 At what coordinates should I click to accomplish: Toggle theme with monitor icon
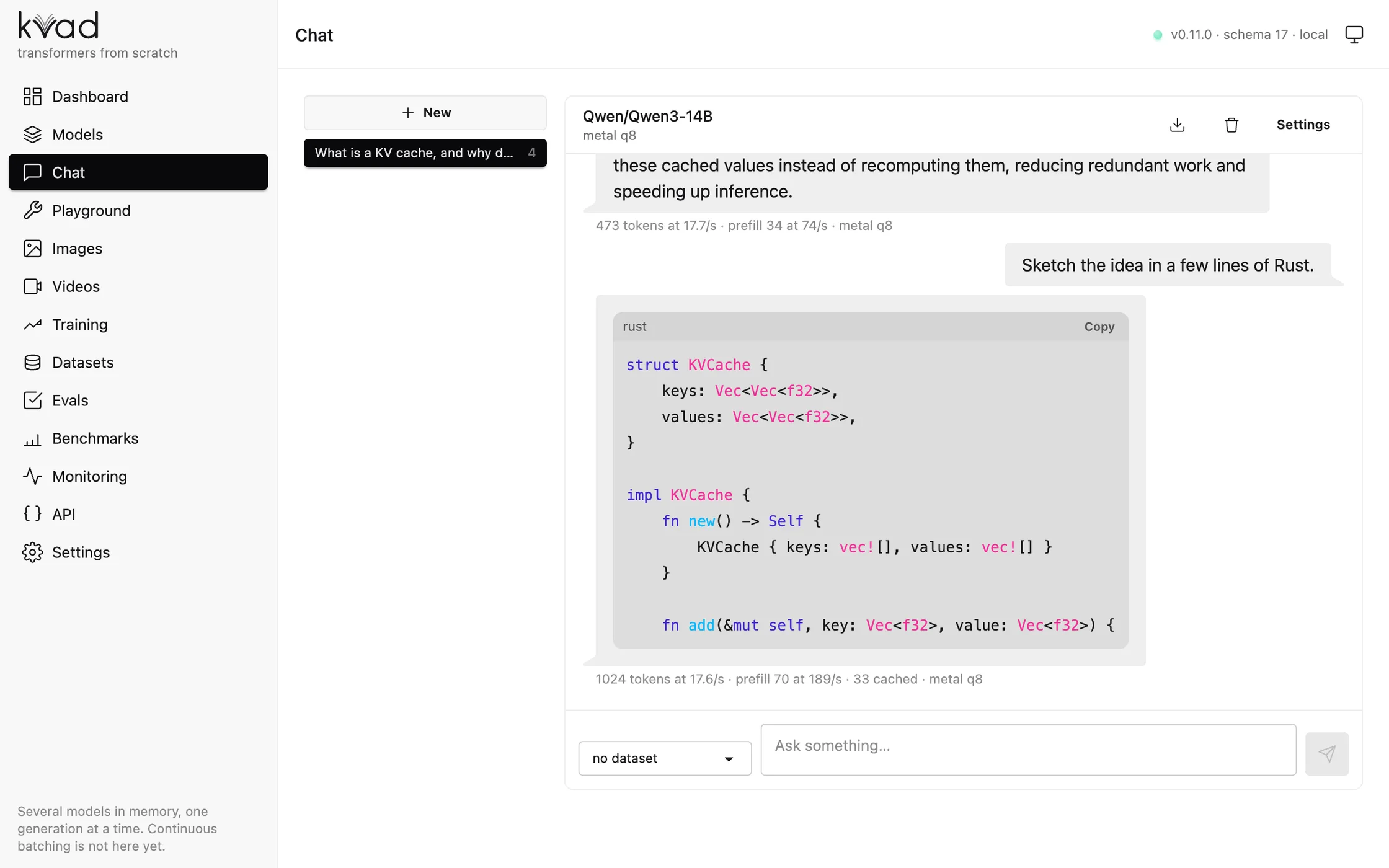[x=1354, y=35]
